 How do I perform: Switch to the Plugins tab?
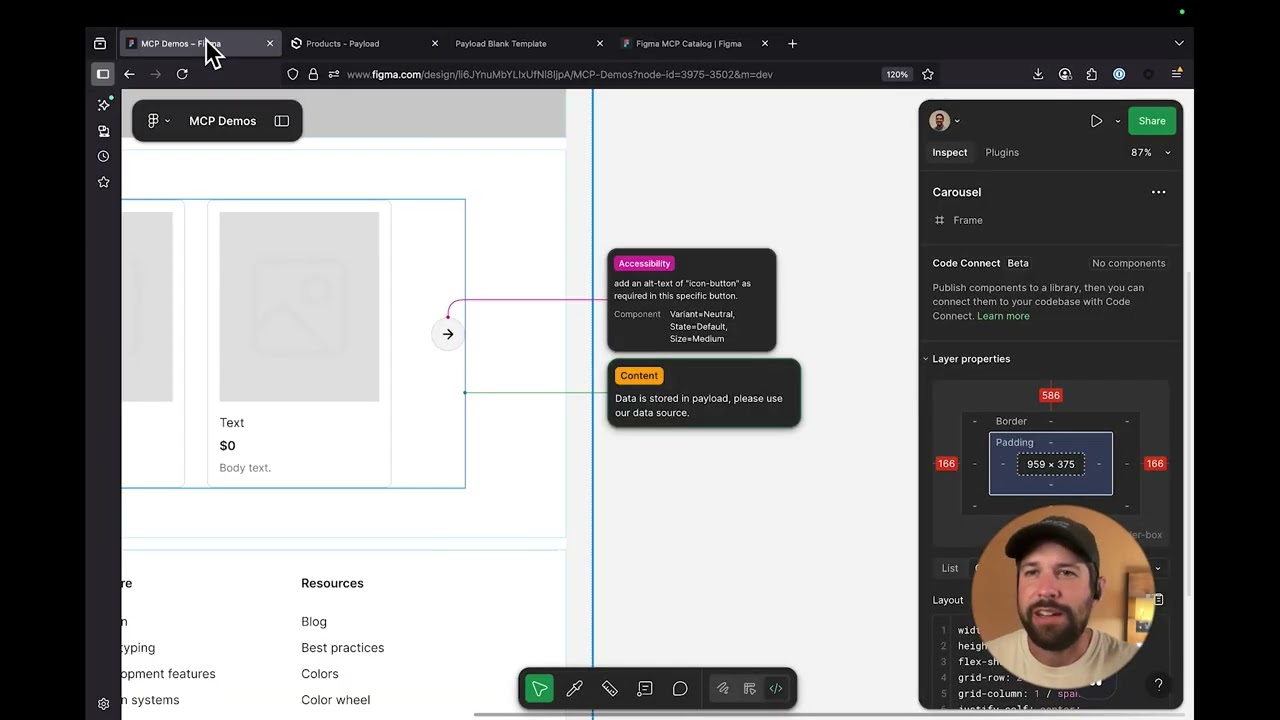1002,153
